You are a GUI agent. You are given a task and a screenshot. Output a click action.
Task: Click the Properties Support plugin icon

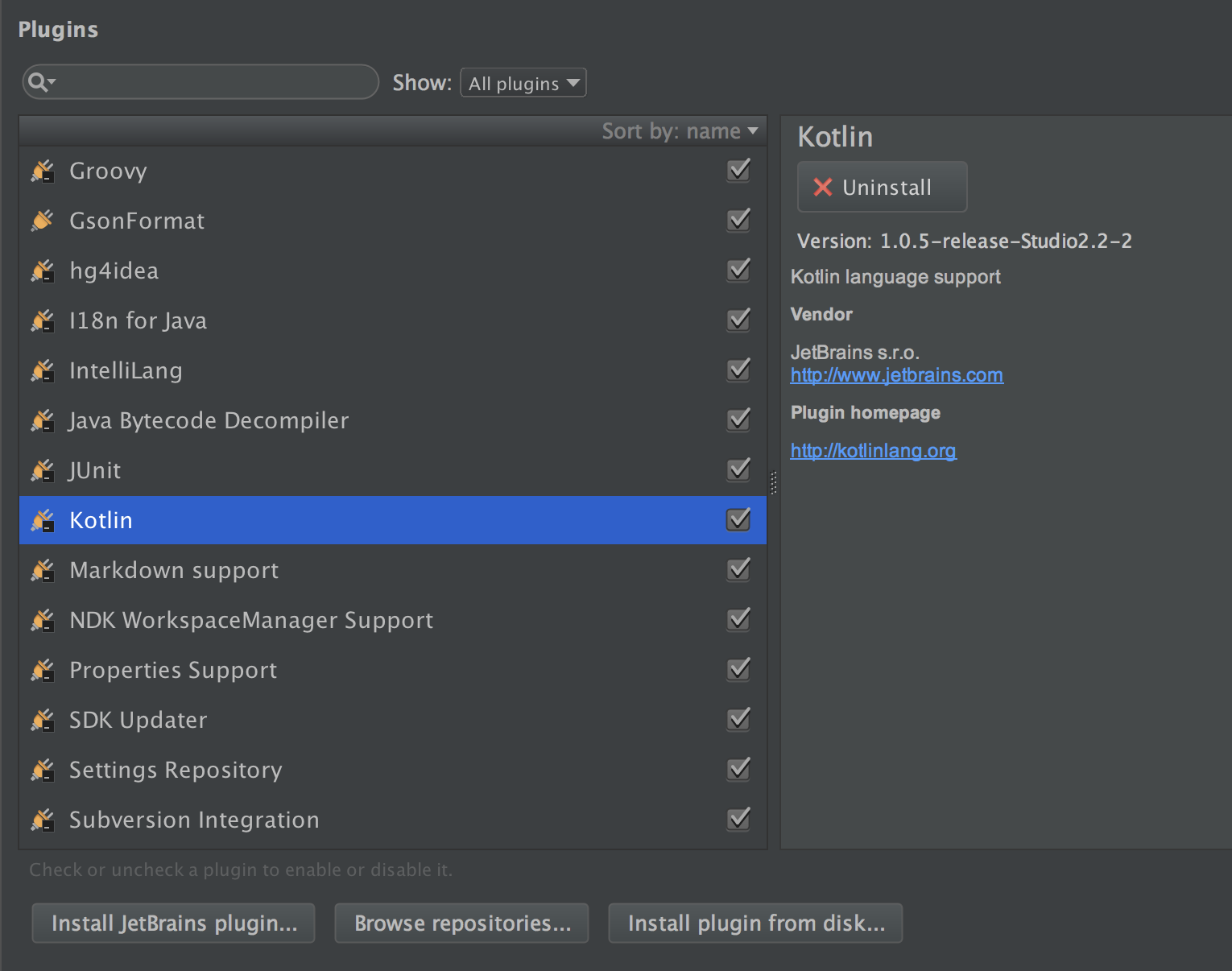click(x=43, y=670)
